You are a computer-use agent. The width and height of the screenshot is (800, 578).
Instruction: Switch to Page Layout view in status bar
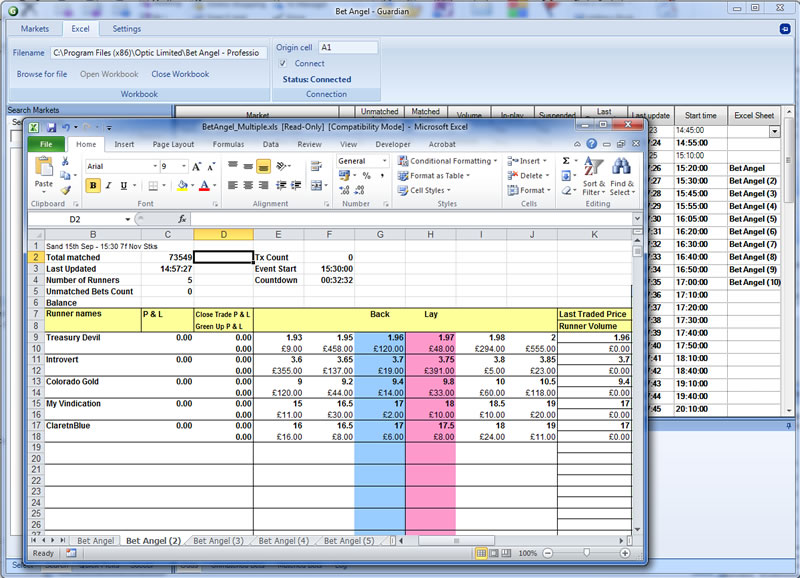pyautogui.click(x=494, y=553)
